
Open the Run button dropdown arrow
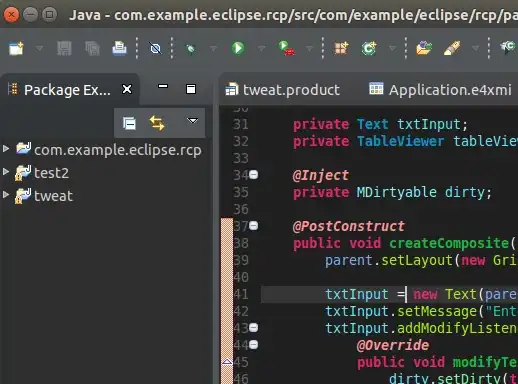[262, 49]
